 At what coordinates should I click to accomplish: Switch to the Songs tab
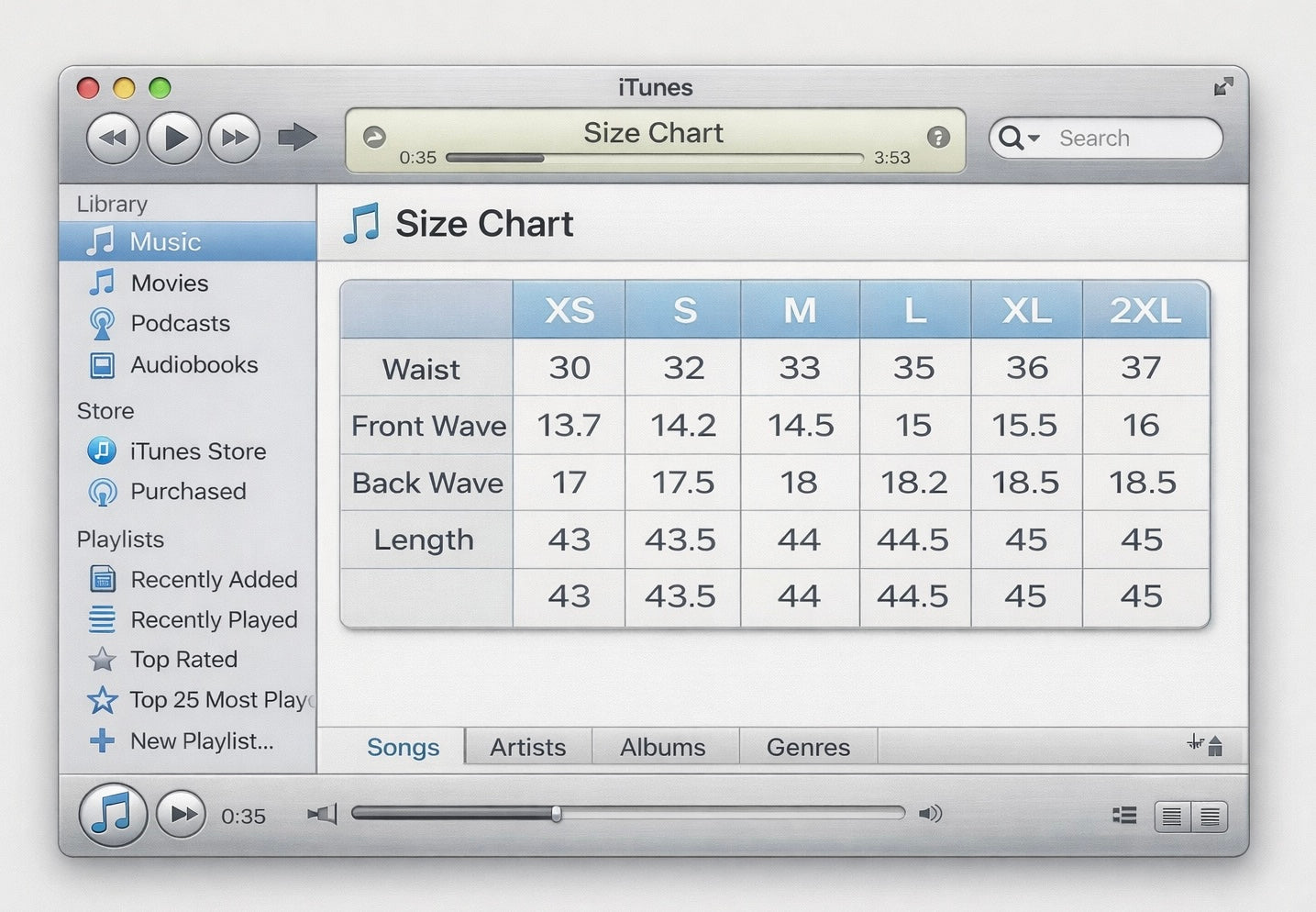point(404,747)
